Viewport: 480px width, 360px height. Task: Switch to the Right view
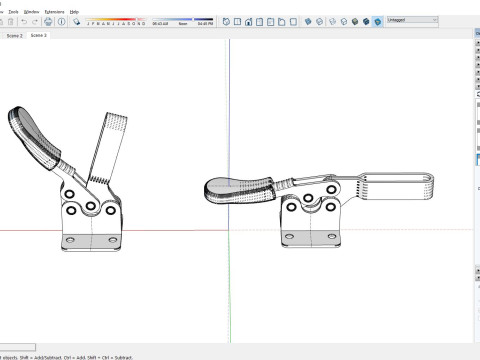tap(259, 22)
